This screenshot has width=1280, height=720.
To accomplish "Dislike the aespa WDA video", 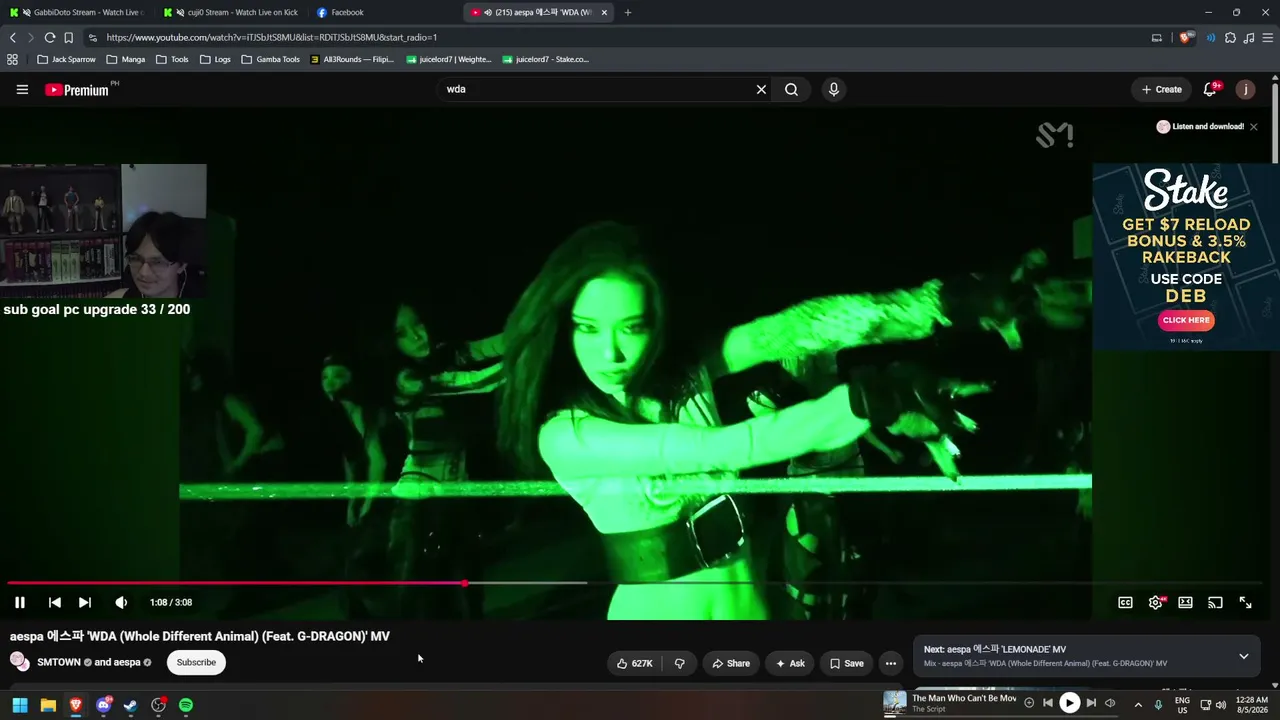I will tap(679, 663).
